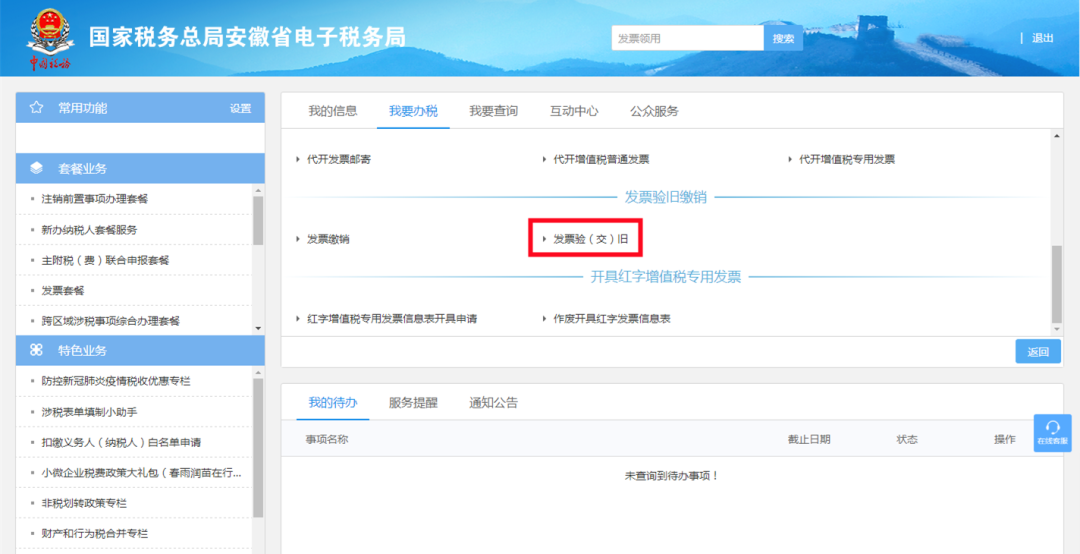Screen dimensions: 1080x554
Task: Click the 特色业务 section header
Action: pos(140,350)
